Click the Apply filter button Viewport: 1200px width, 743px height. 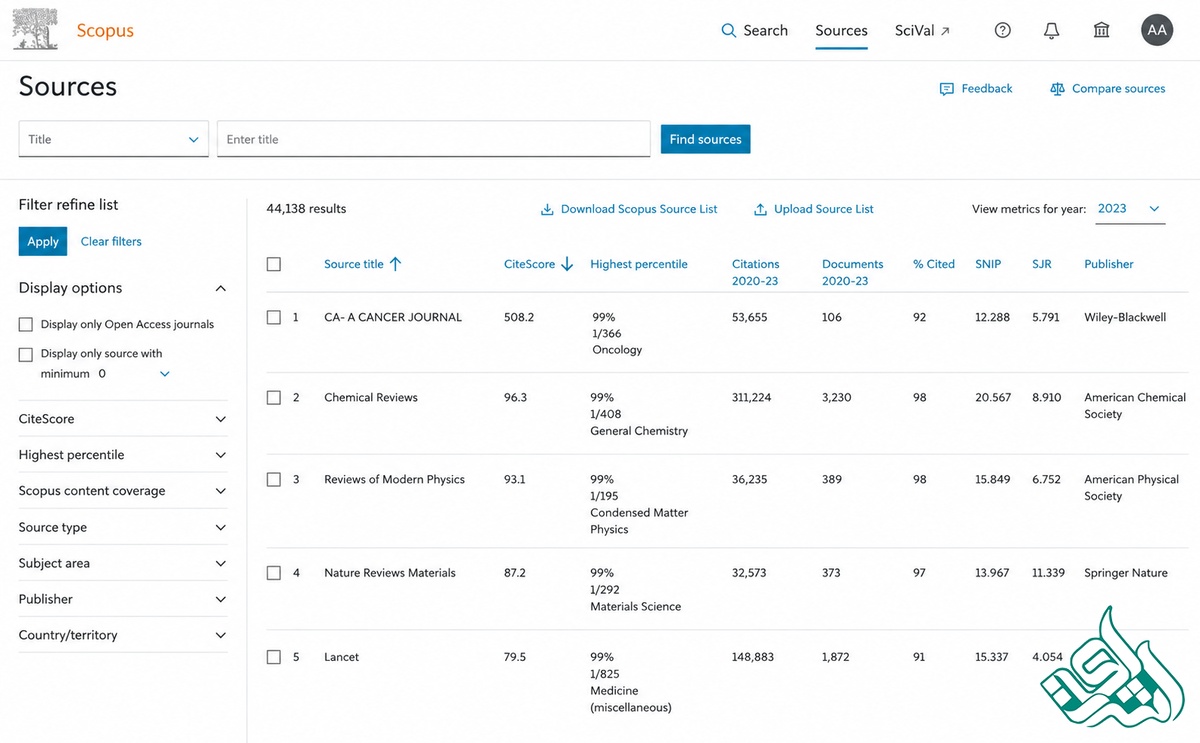(x=43, y=241)
